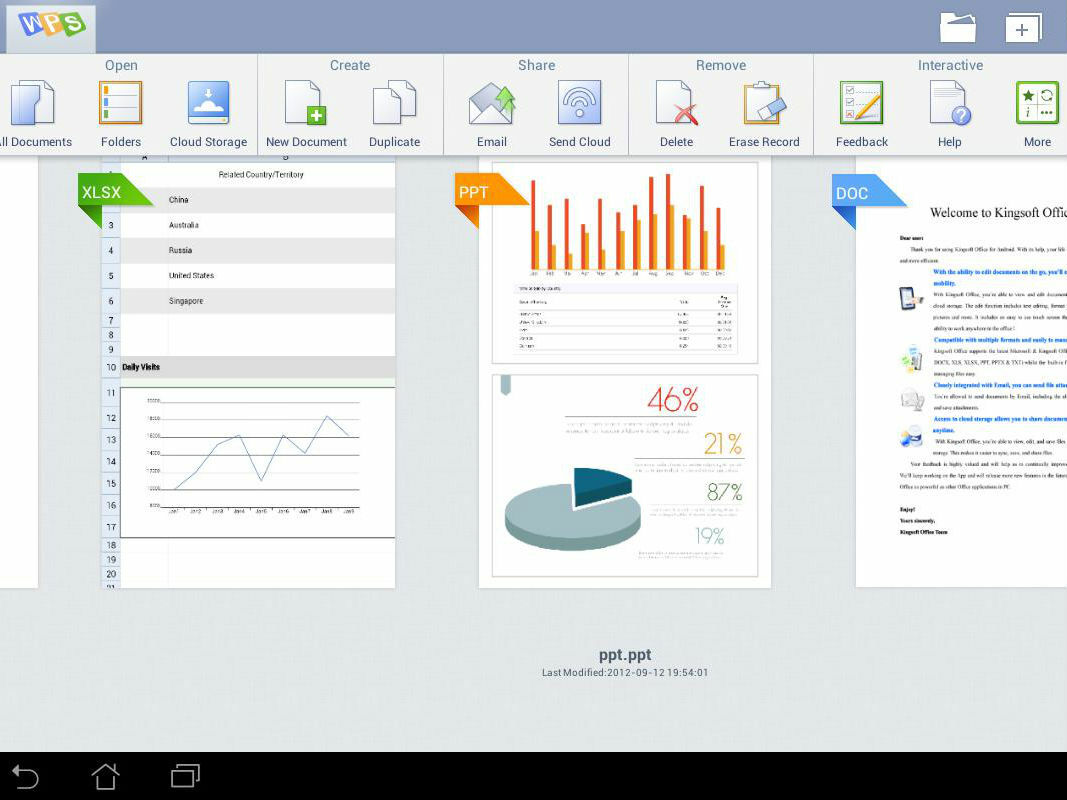Click the 'Daily Visits' row in spreadsheet

[x=248, y=367]
